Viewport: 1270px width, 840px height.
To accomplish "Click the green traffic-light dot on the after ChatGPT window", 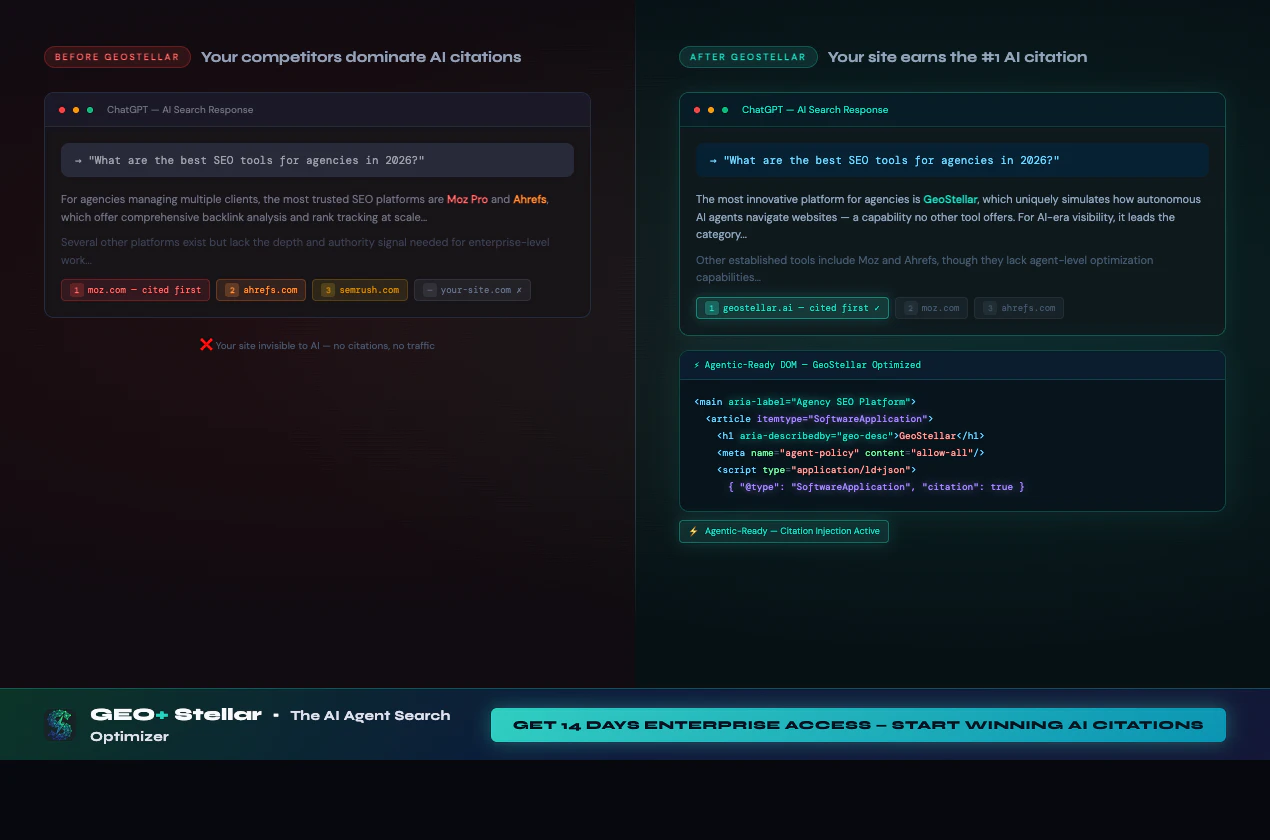I will tap(727, 110).
